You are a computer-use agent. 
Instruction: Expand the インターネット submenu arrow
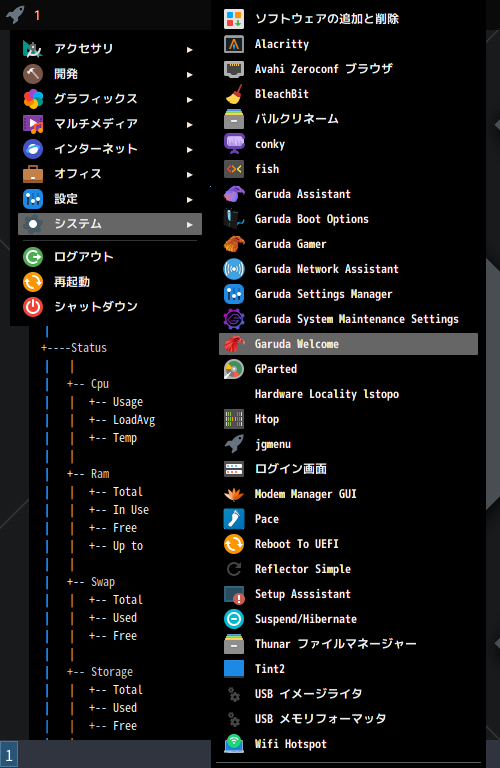point(190,149)
